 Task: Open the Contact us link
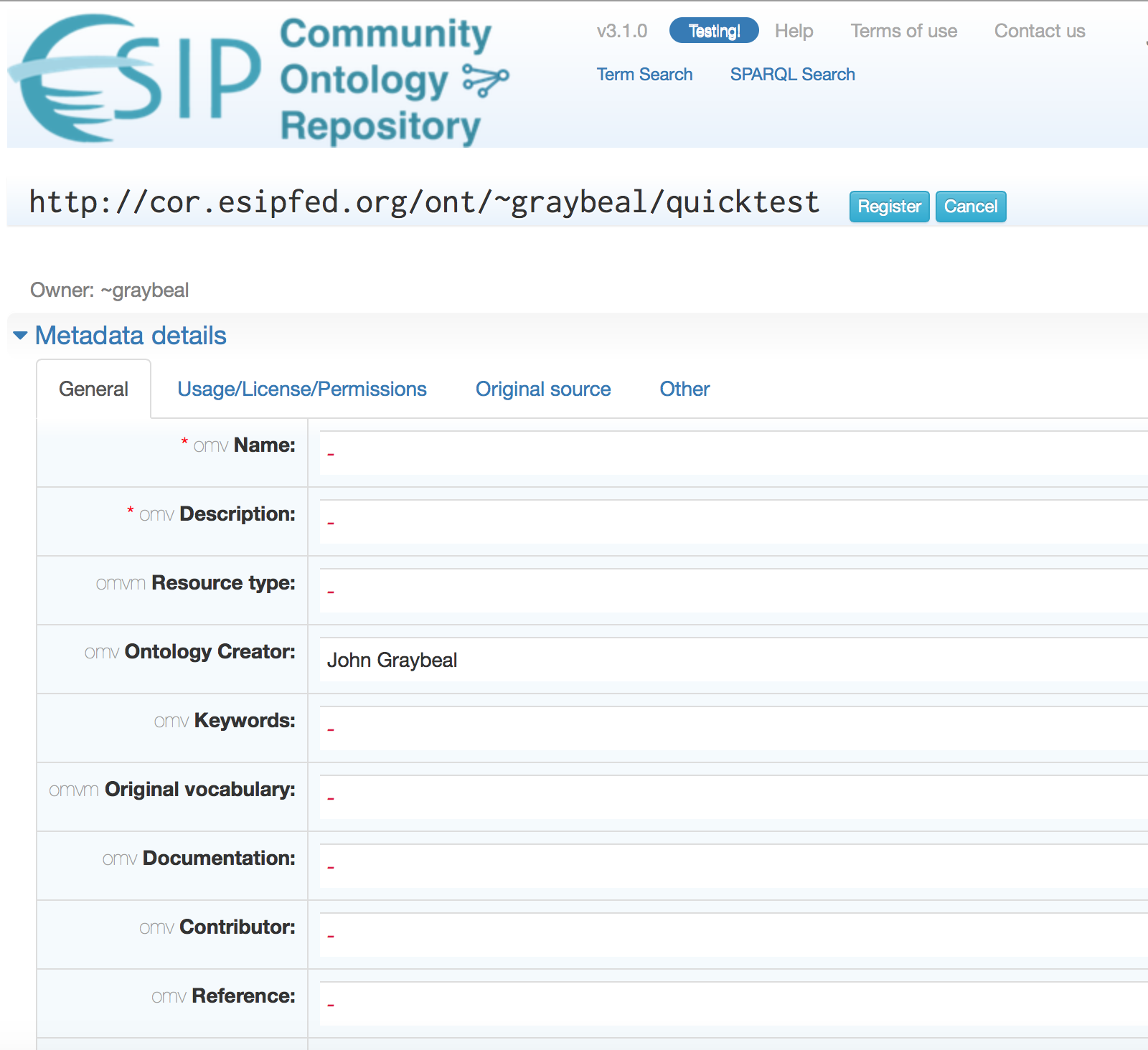1039,31
